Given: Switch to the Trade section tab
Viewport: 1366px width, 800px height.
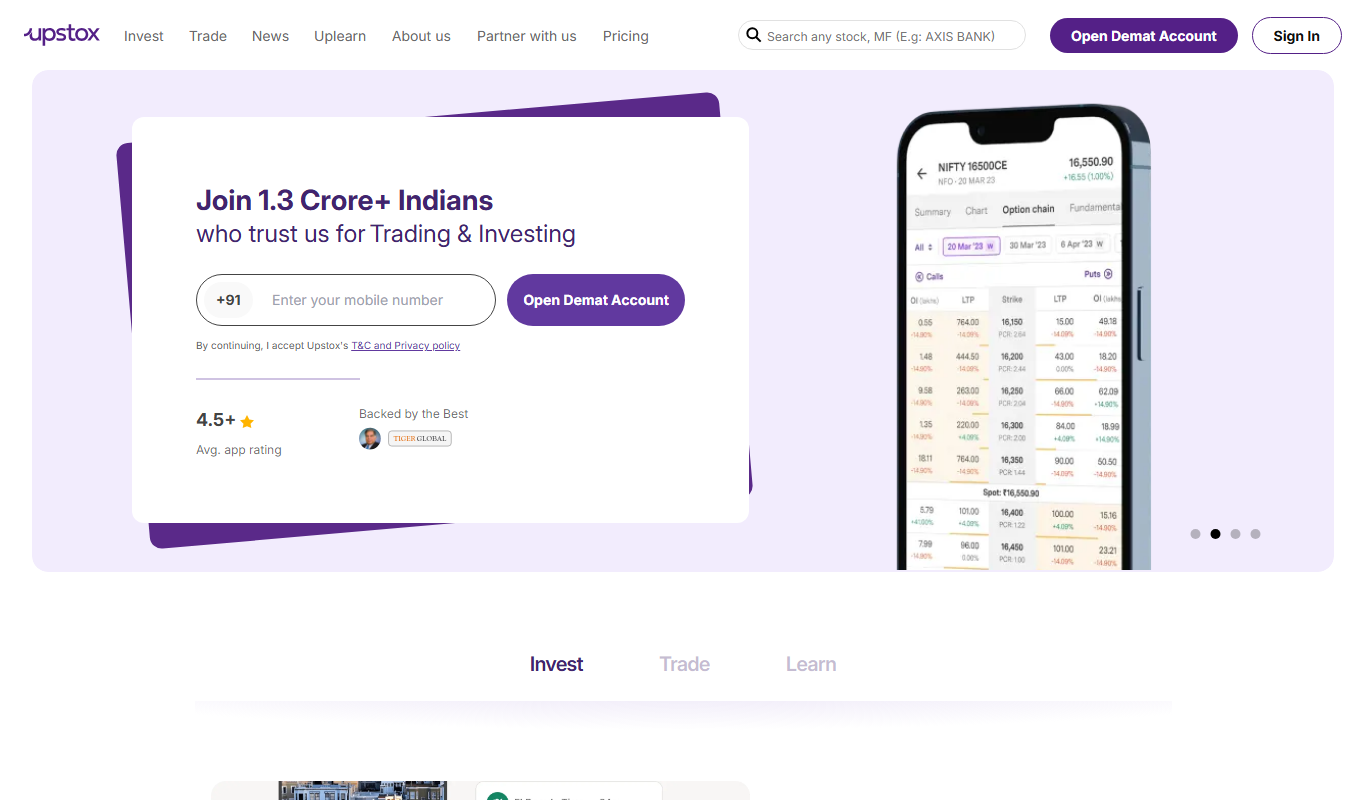Looking at the screenshot, I should point(685,664).
